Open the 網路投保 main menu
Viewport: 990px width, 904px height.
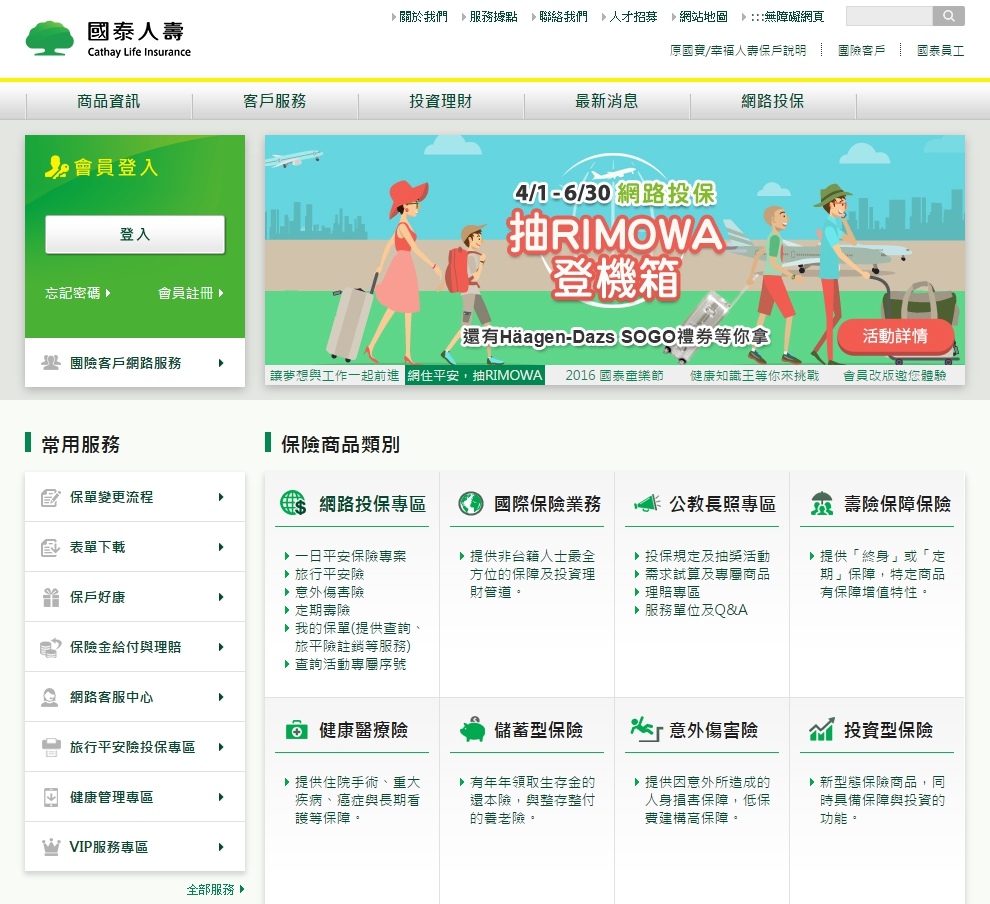pyautogui.click(x=773, y=101)
